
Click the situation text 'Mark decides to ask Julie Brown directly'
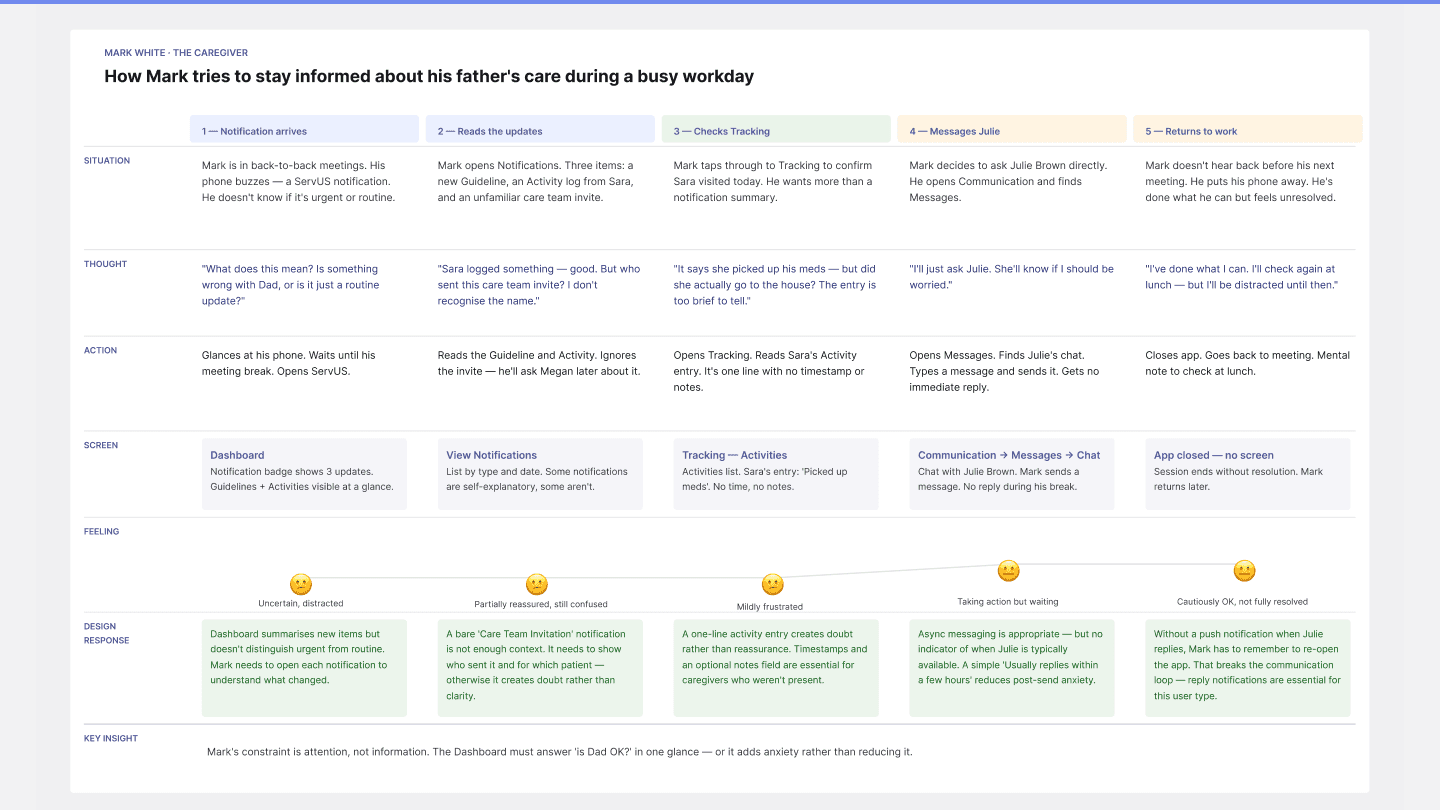1008,182
